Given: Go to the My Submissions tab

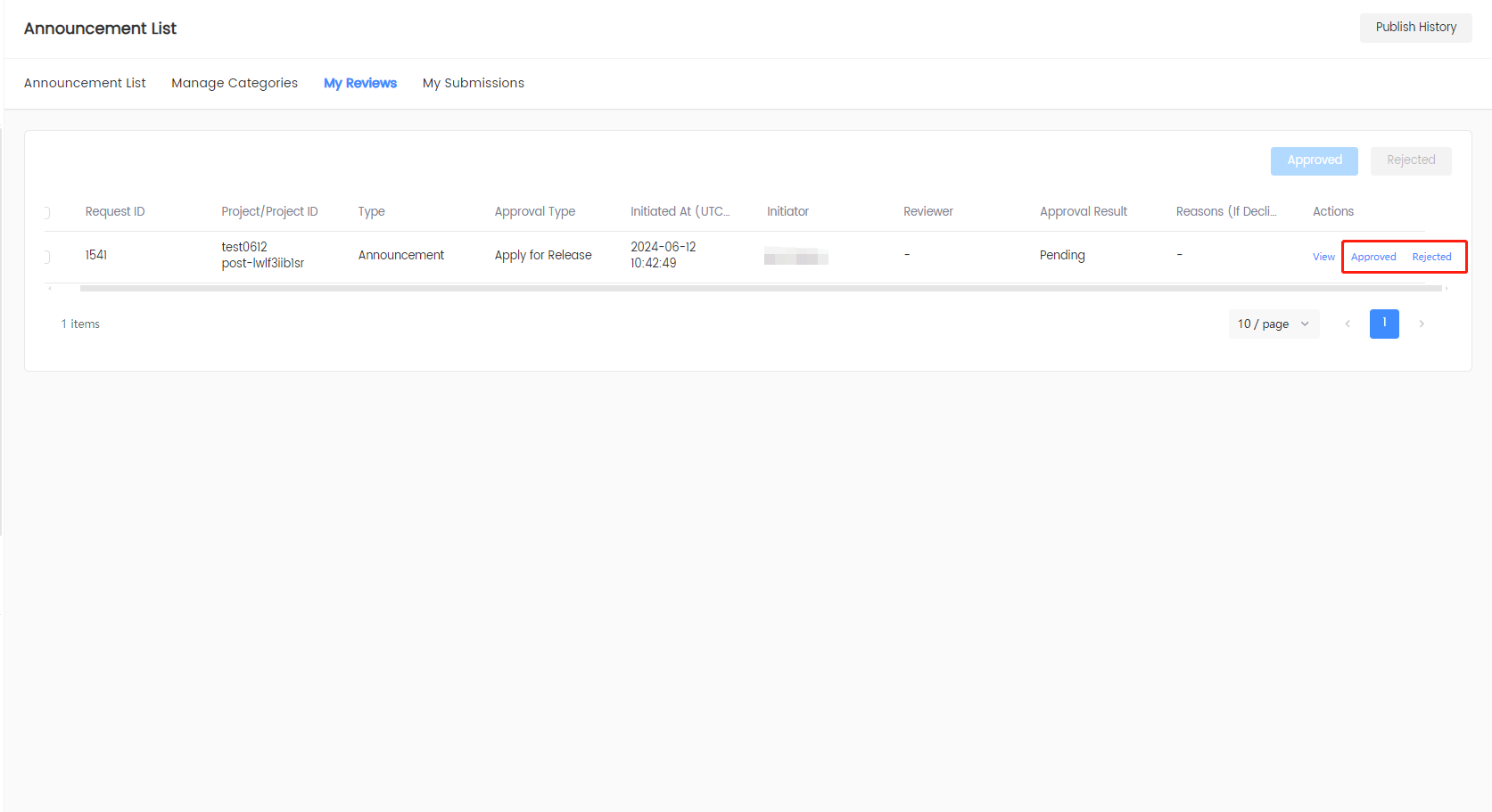Looking at the screenshot, I should 473,83.
